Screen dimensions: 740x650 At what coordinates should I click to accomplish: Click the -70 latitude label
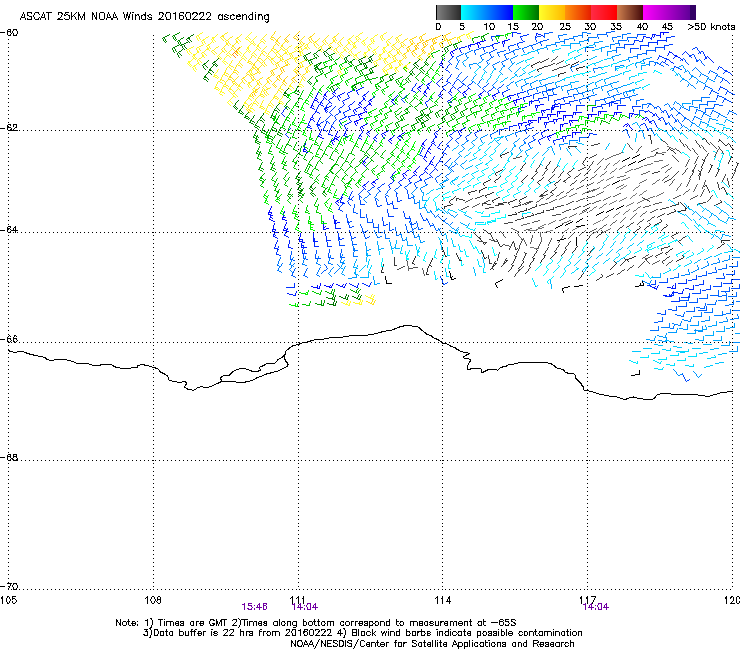click(10, 586)
